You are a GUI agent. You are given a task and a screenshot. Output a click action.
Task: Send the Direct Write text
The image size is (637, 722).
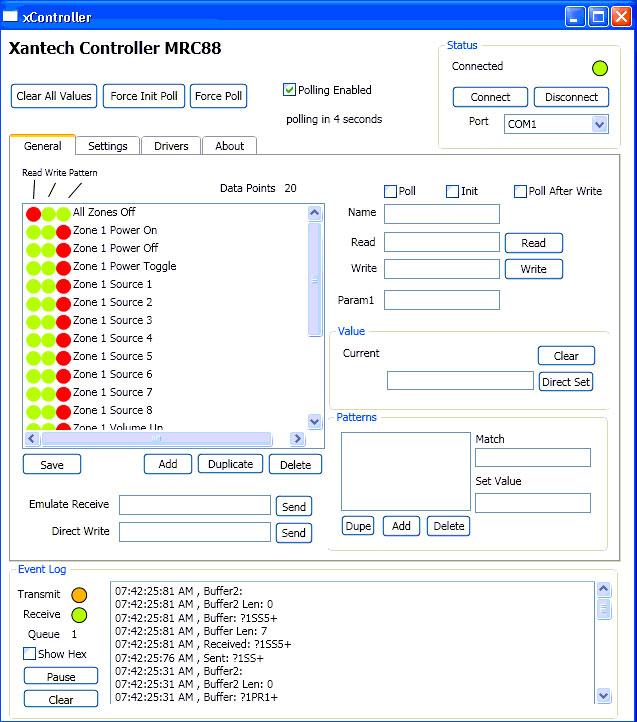point(294,533)
